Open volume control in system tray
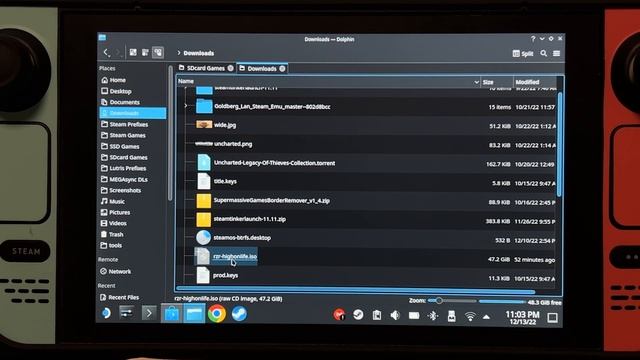 coord(395,316)
